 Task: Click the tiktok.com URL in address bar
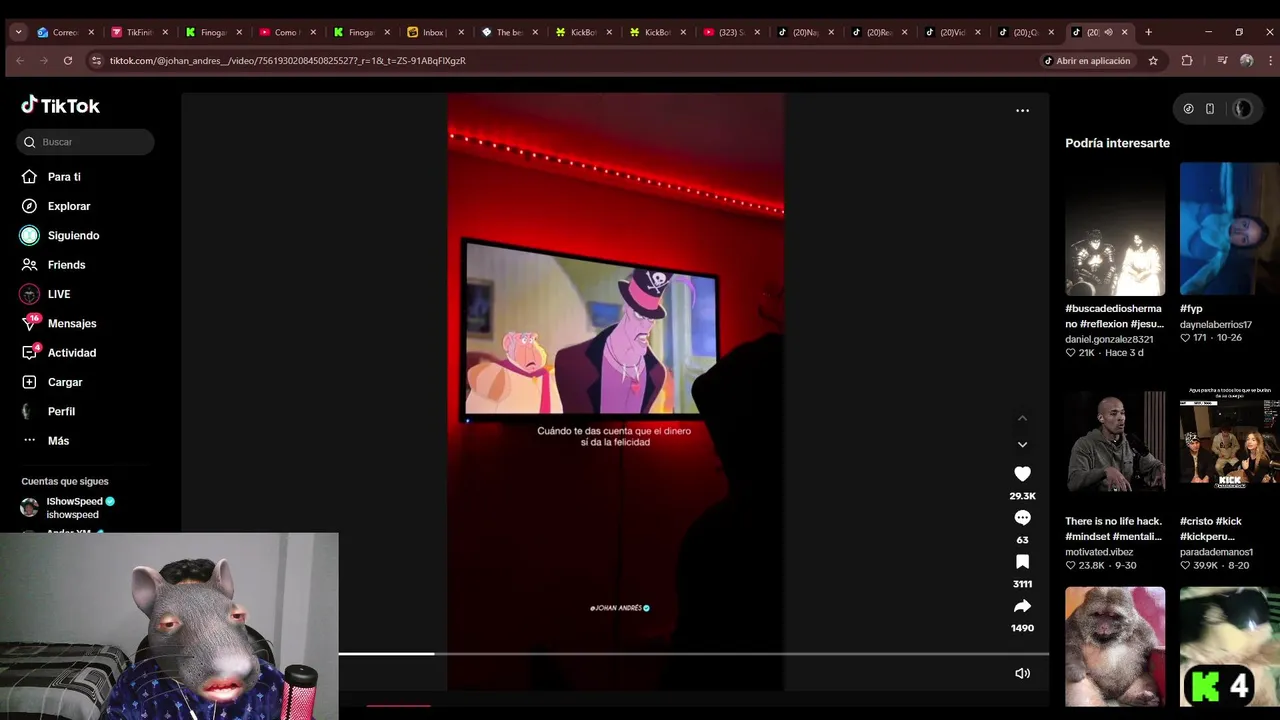(x=287, y=61)
